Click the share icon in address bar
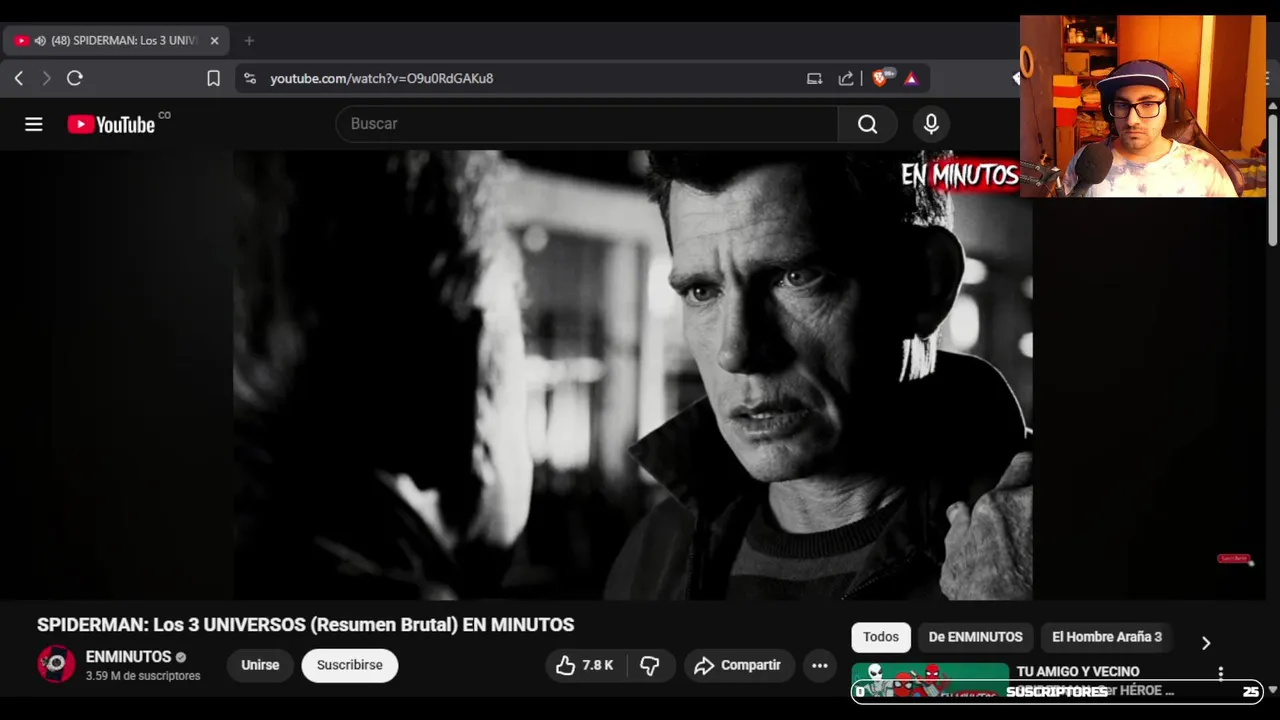Screen dimensions: 1280x720 tap(846, 78)
